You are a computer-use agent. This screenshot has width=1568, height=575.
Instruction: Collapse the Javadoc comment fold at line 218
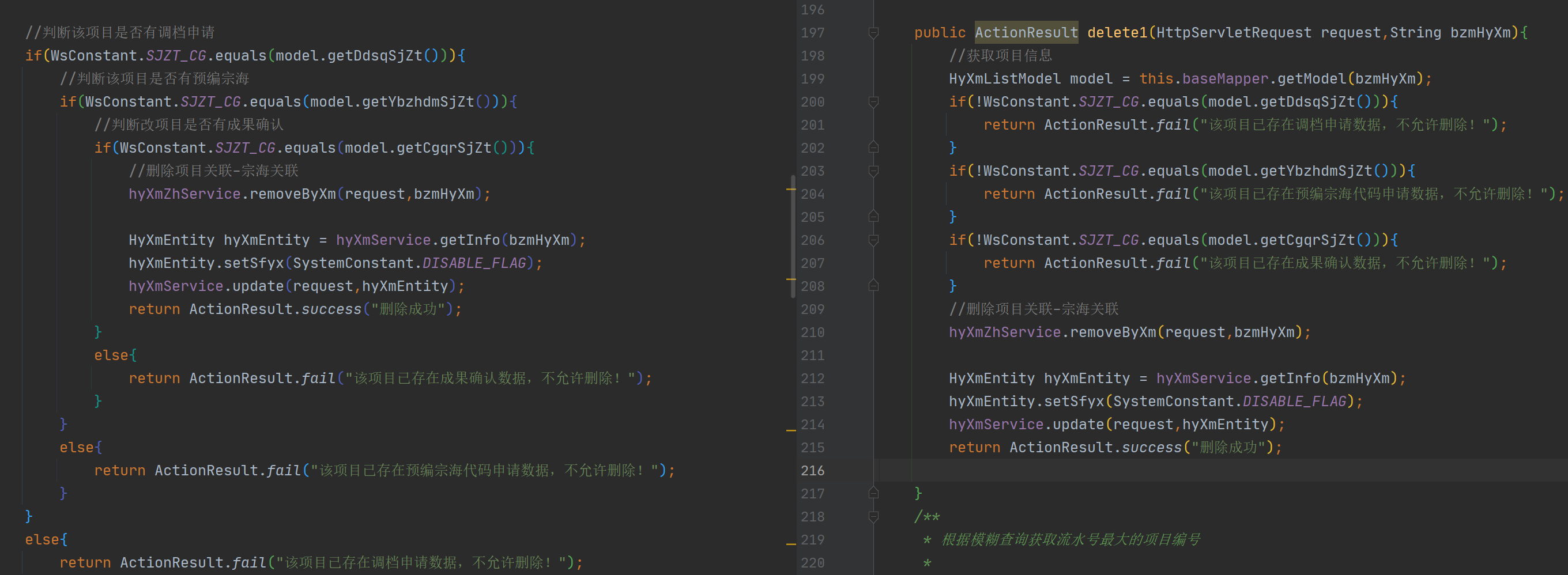(x=873, y=517)
